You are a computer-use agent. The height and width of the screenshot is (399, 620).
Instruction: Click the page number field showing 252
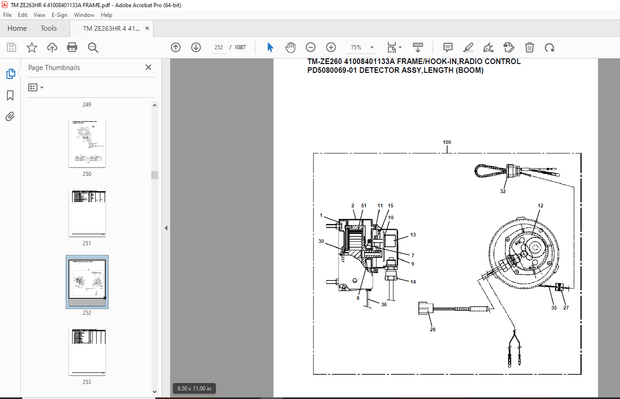tap(219, 47)
